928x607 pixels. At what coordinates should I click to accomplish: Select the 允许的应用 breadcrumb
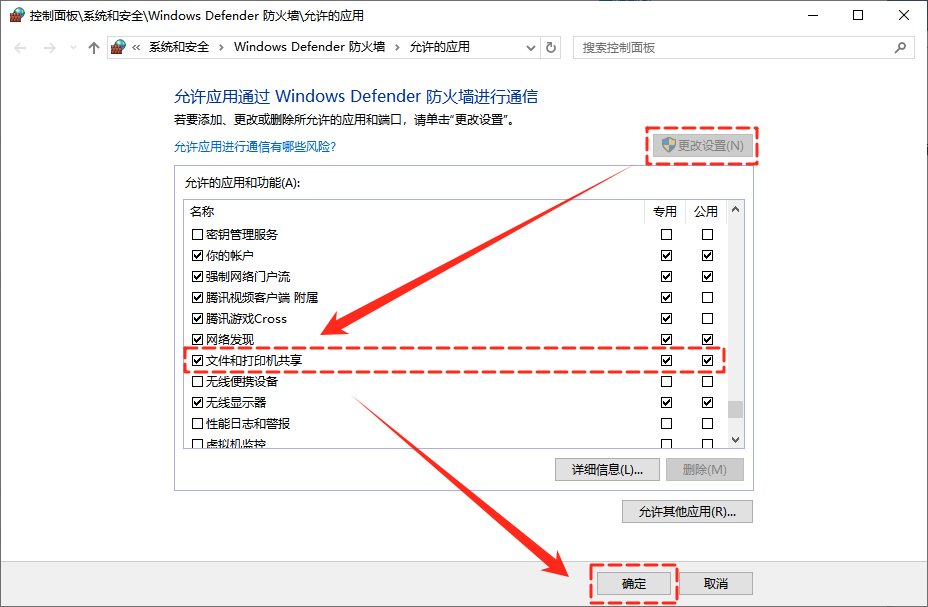tap(440, 47)
